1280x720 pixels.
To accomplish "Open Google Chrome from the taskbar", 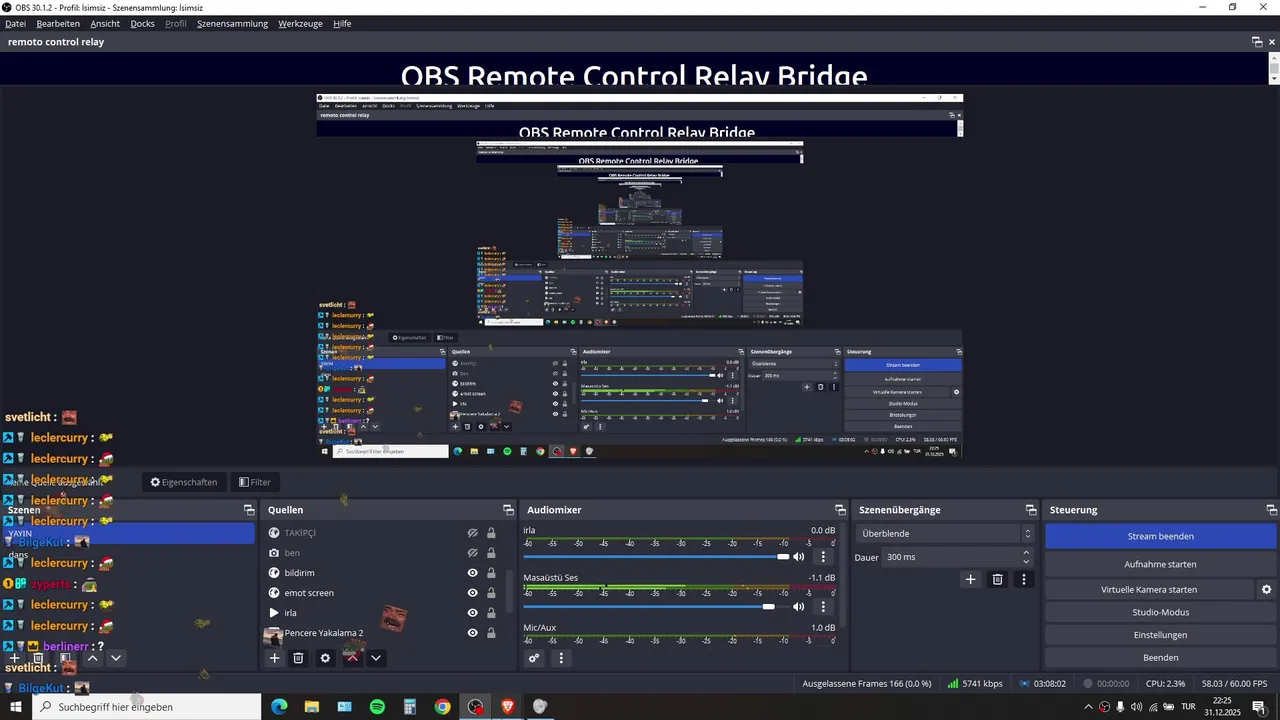I will pyautogui.click(x=442, y=707).
